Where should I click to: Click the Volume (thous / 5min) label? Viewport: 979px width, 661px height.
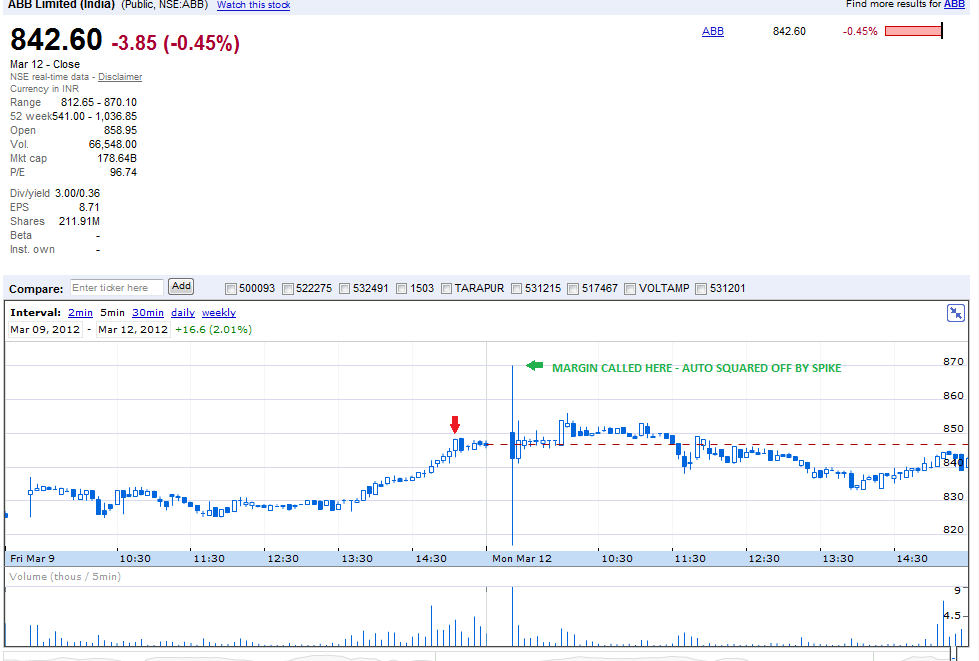point(65,577)
